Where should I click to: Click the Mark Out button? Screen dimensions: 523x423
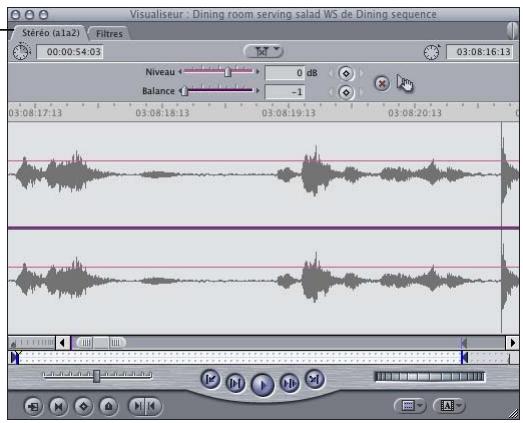tap(153, 406)
